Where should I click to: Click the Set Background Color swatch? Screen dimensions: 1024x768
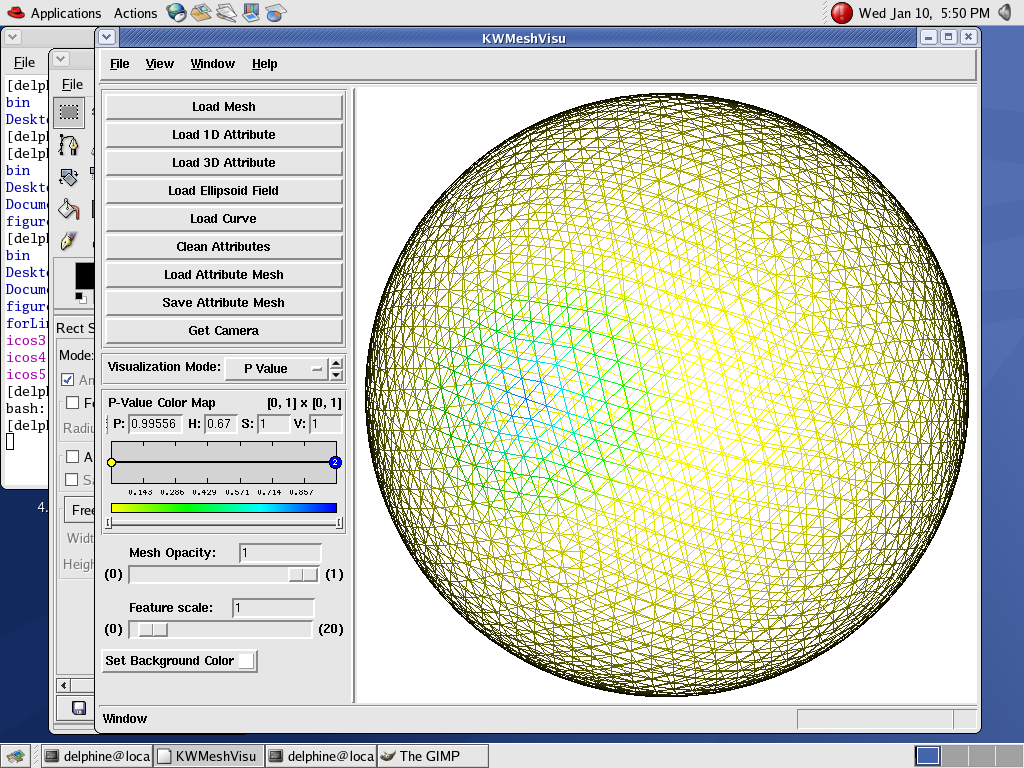[x=245, y=661]
